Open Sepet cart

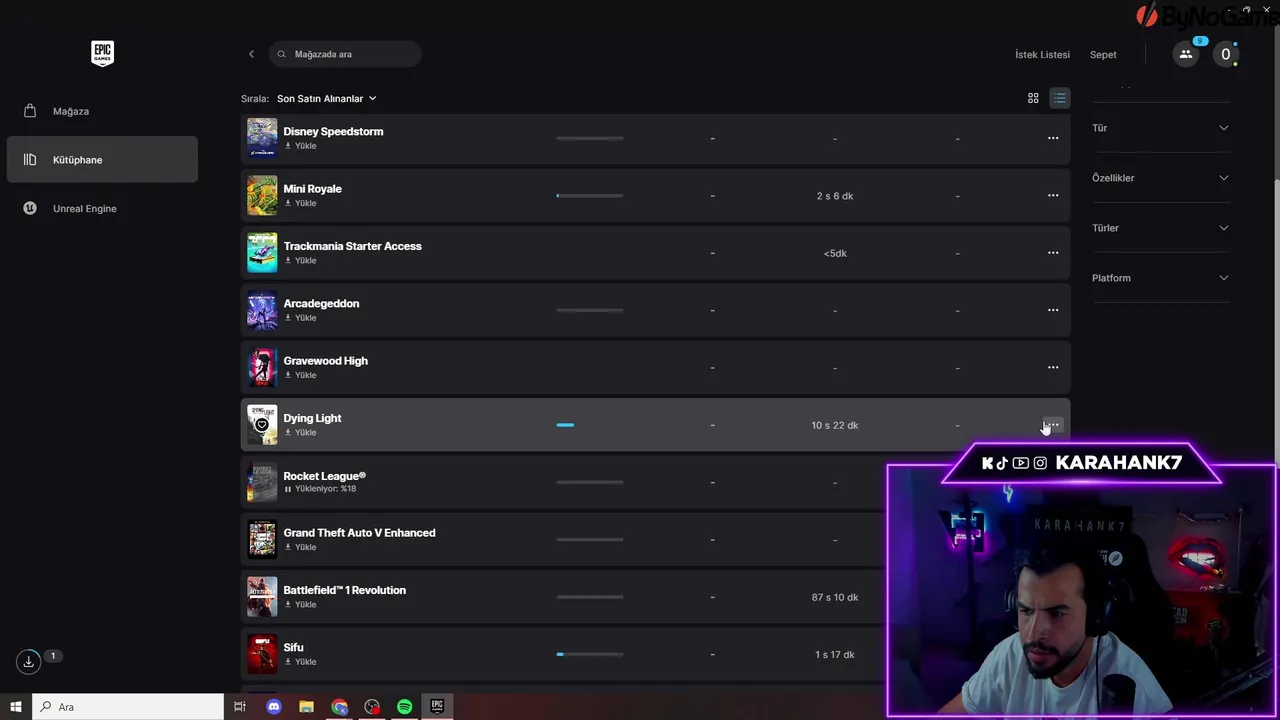[1103, 54]
